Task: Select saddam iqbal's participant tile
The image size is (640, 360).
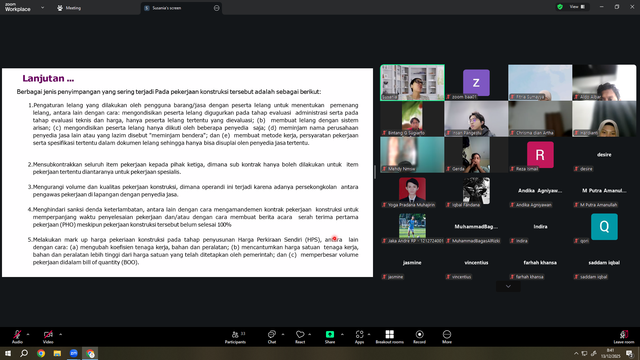Action: coord(604,262)
